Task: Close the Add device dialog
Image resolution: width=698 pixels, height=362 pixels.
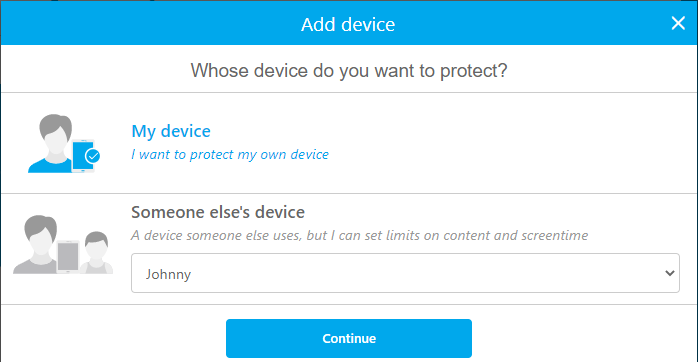Action: (678, 23)
